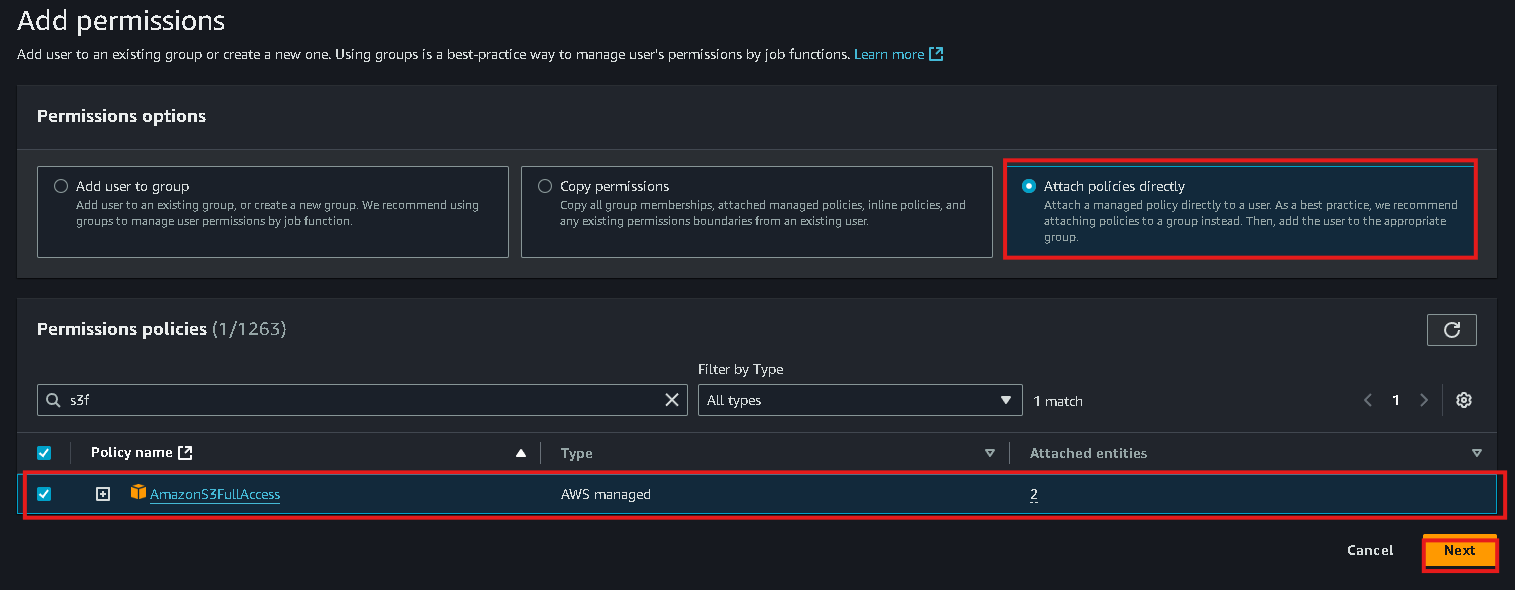Select the Add user to group radio option
The width and height of the screenshot is (1515, 590).
click(61, 186)
